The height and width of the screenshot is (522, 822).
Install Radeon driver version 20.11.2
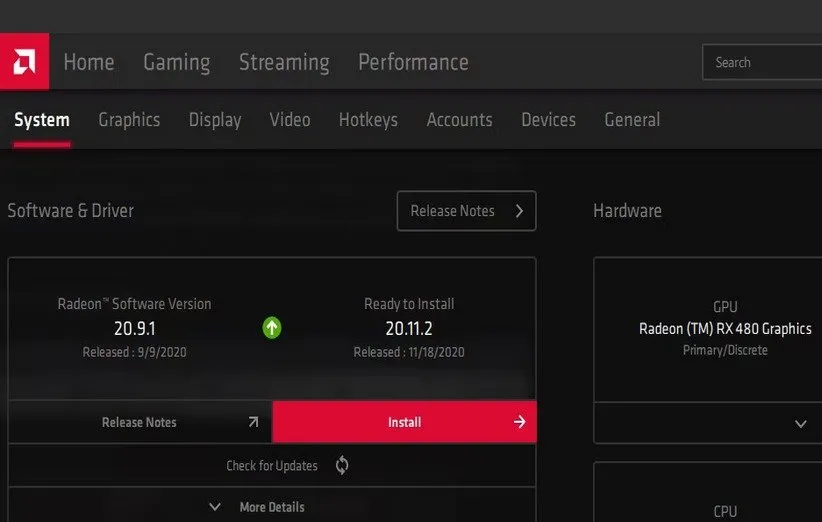click(x=404, y=422)
